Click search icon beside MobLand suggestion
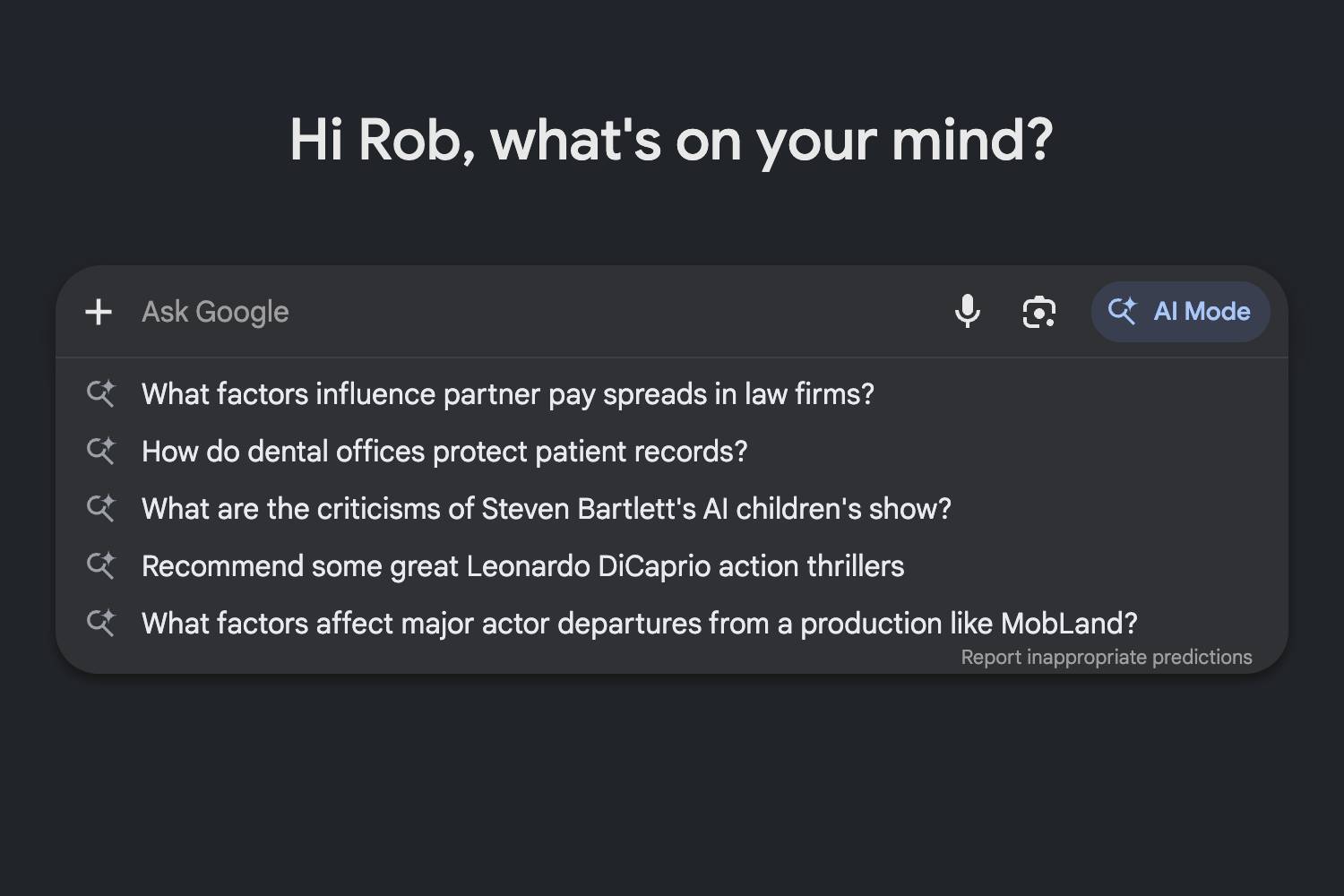This screenshot has height=896, width=1344. click(x=100, y=624)
